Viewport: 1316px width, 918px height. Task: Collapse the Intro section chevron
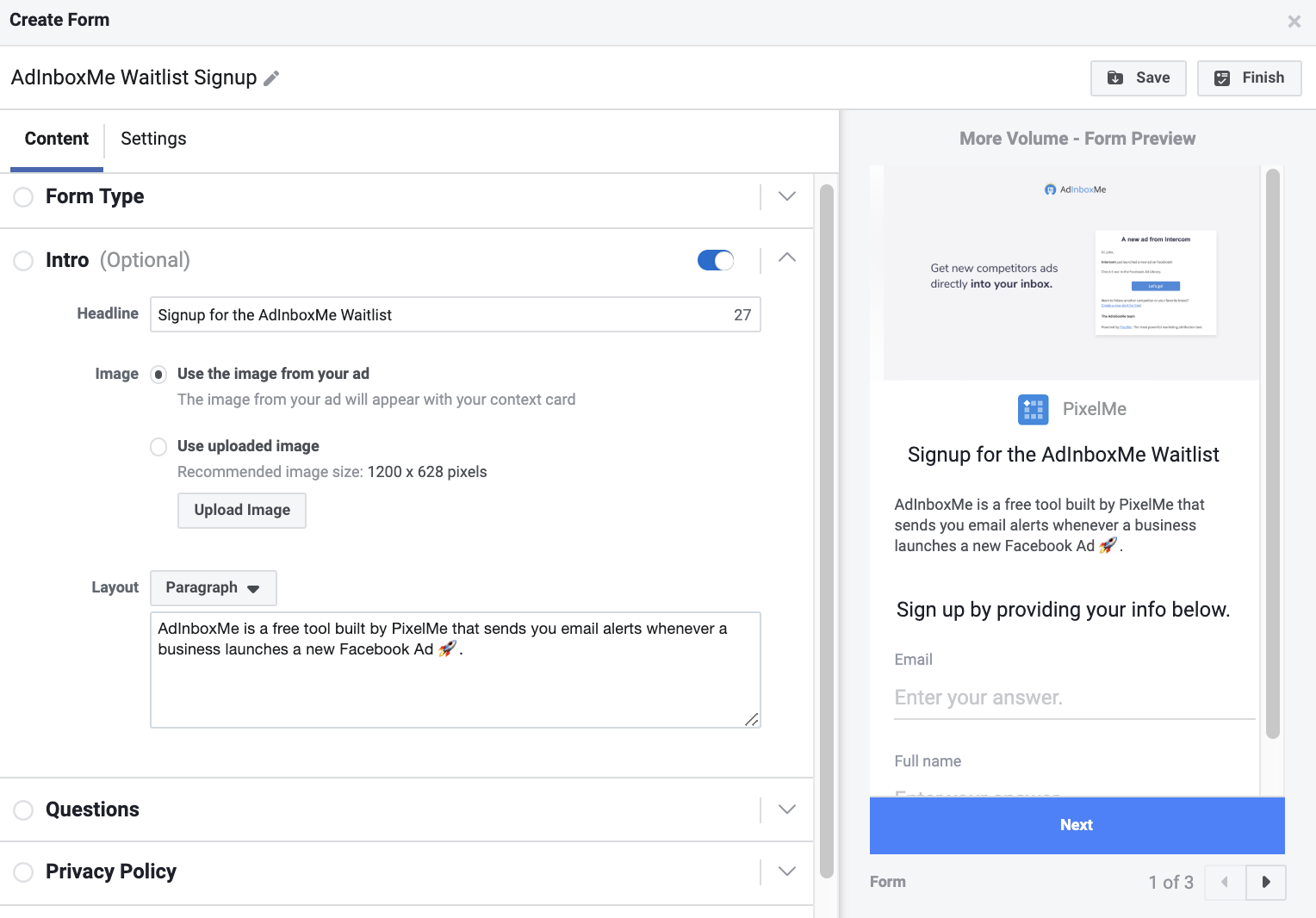pos(787,257)
